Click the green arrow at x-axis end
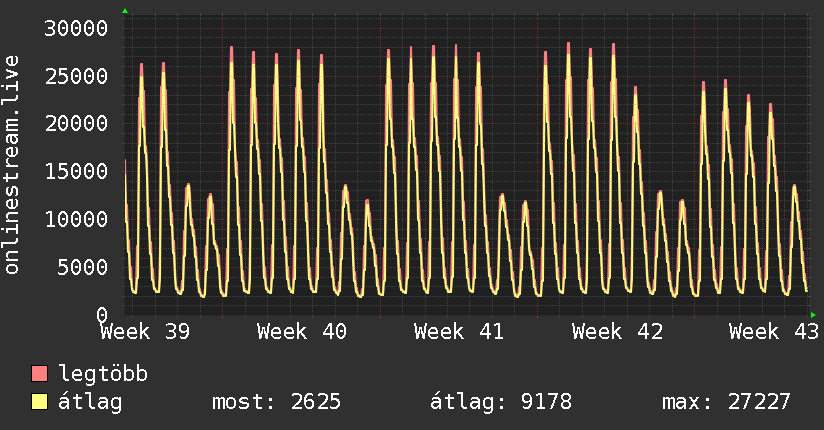 pos(813,315)
